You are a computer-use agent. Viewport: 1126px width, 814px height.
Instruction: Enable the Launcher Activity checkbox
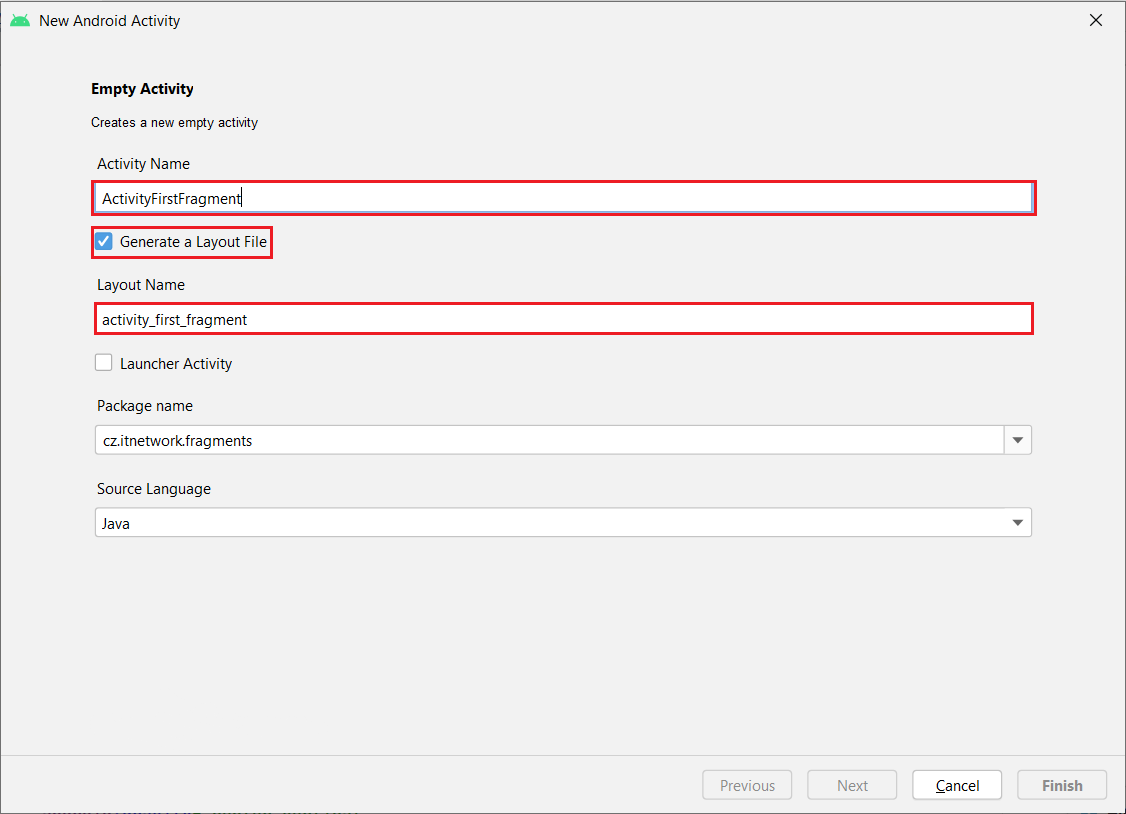pyautogui.click(x=104, y=364)
